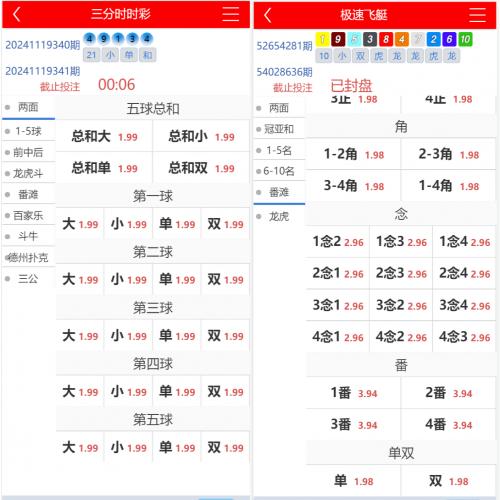Open hamburger menu on 三分时时彩 header
The image size is (500, 500).
230,14
